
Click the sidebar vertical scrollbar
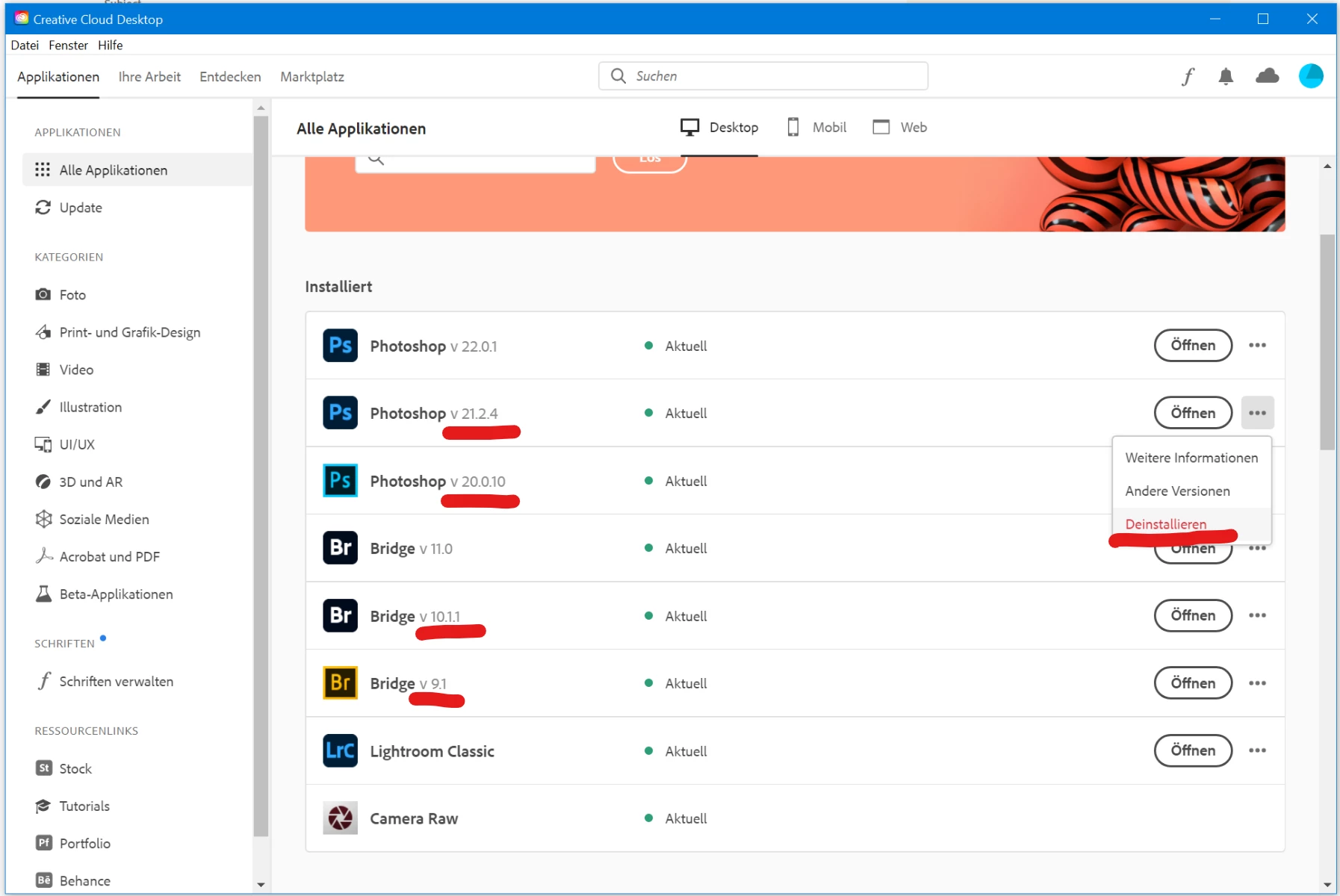coord(261,476)
